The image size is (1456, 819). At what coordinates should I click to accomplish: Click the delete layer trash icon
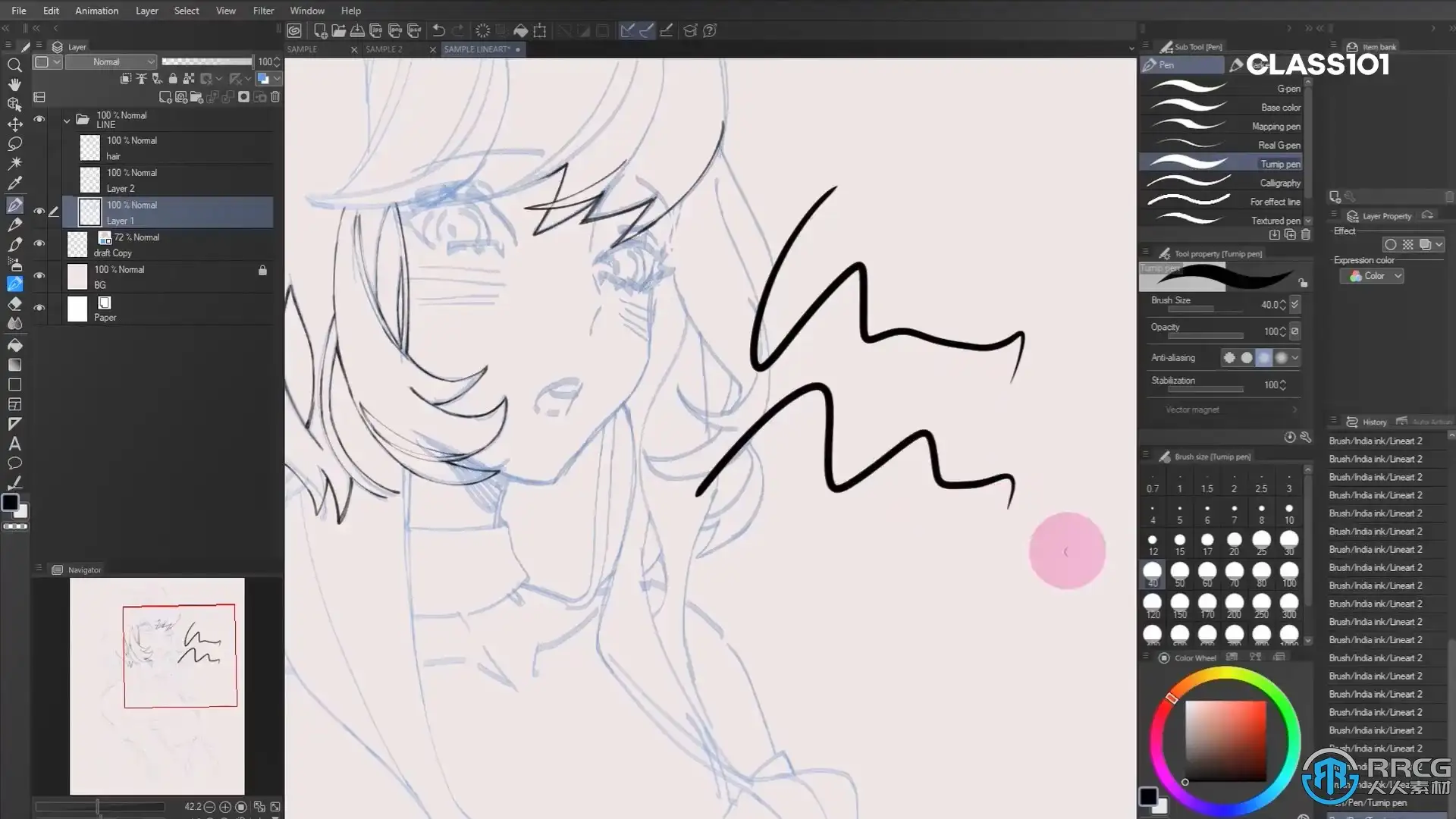(275, 97)
